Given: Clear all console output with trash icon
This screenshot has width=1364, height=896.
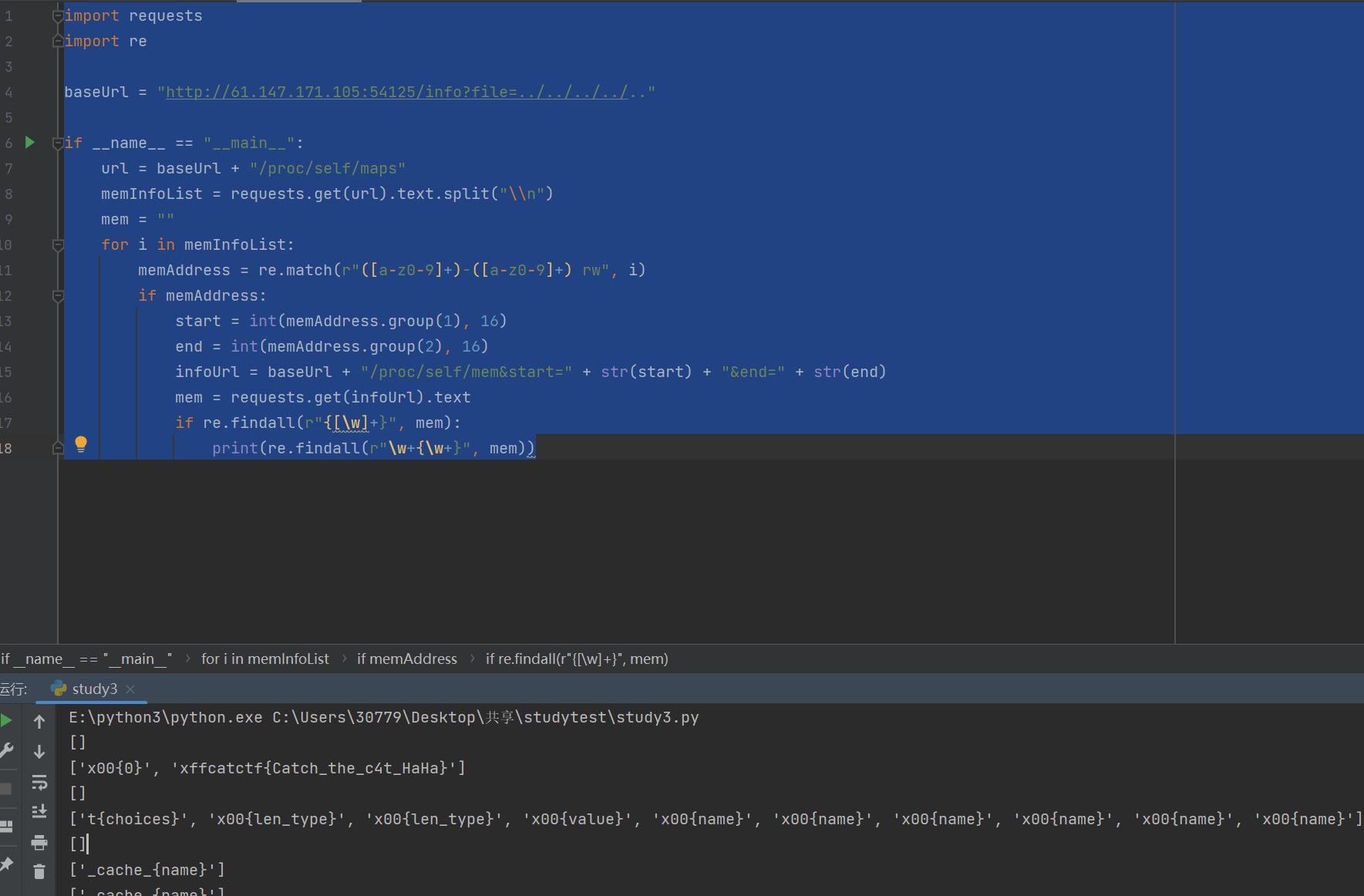Looking at the screenshot, I should click(x=39, y=872).
